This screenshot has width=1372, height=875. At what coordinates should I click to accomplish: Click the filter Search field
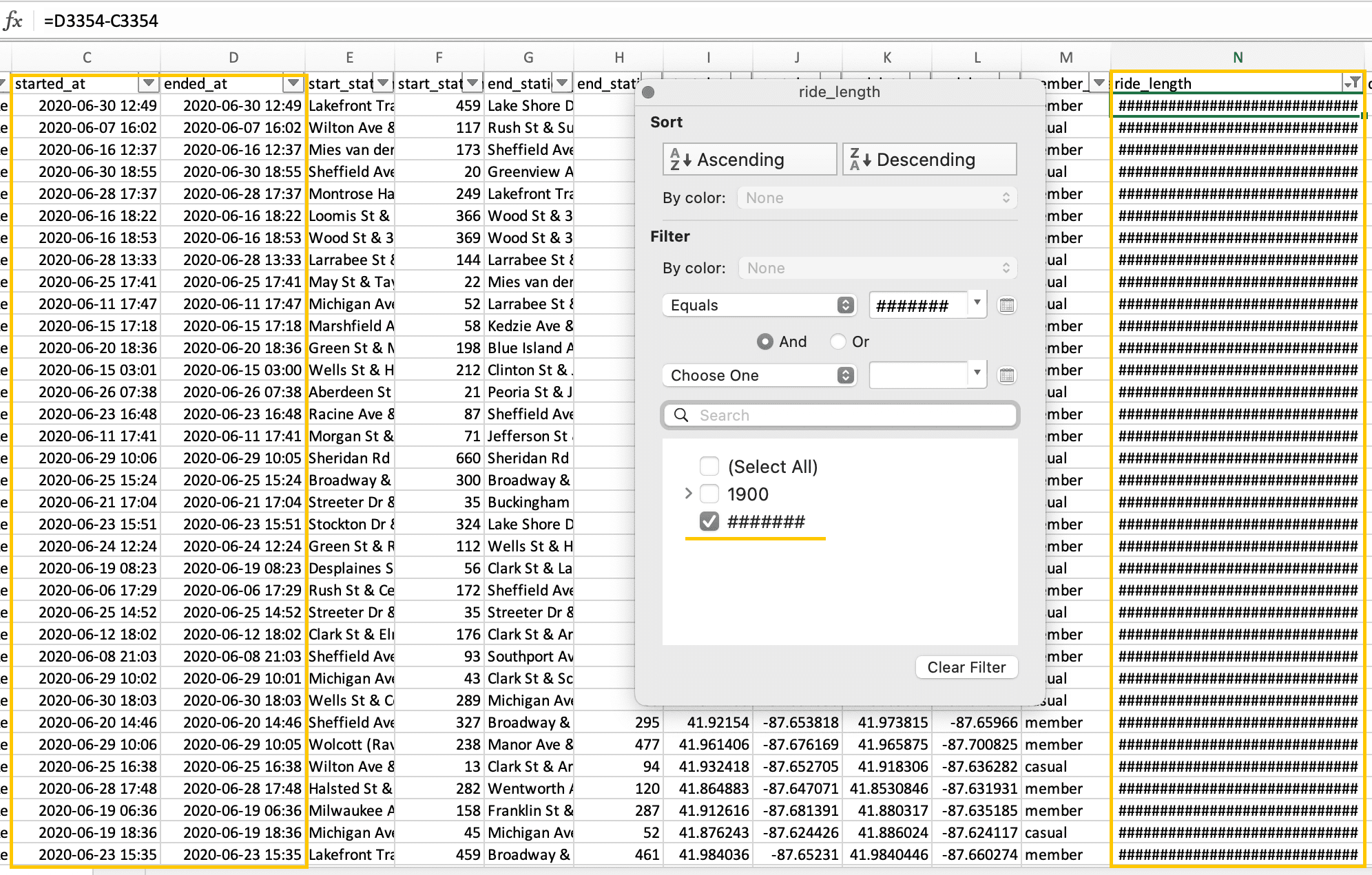[x=840, y=415]
